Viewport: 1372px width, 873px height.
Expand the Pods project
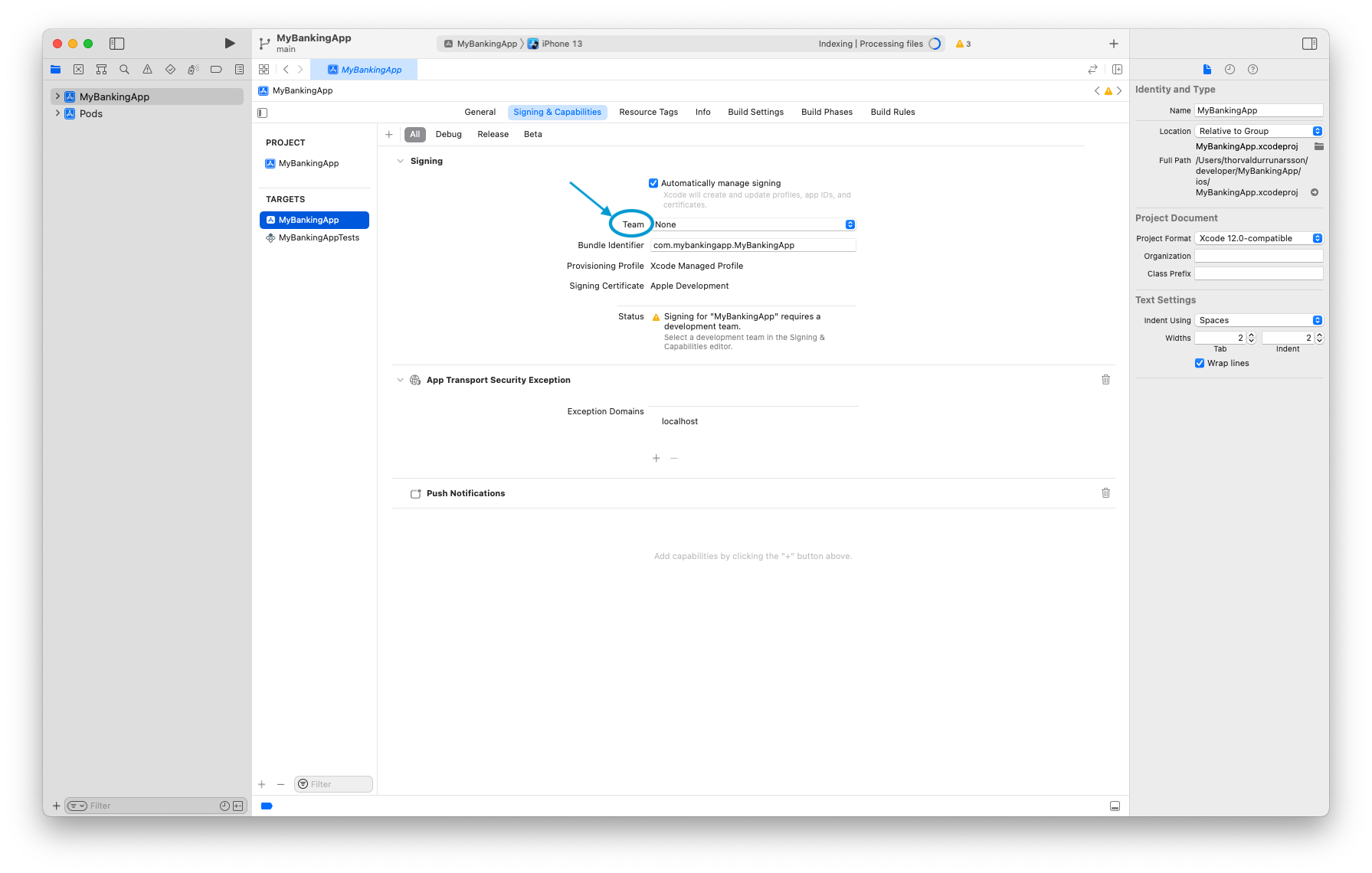[x=57, y=113]
